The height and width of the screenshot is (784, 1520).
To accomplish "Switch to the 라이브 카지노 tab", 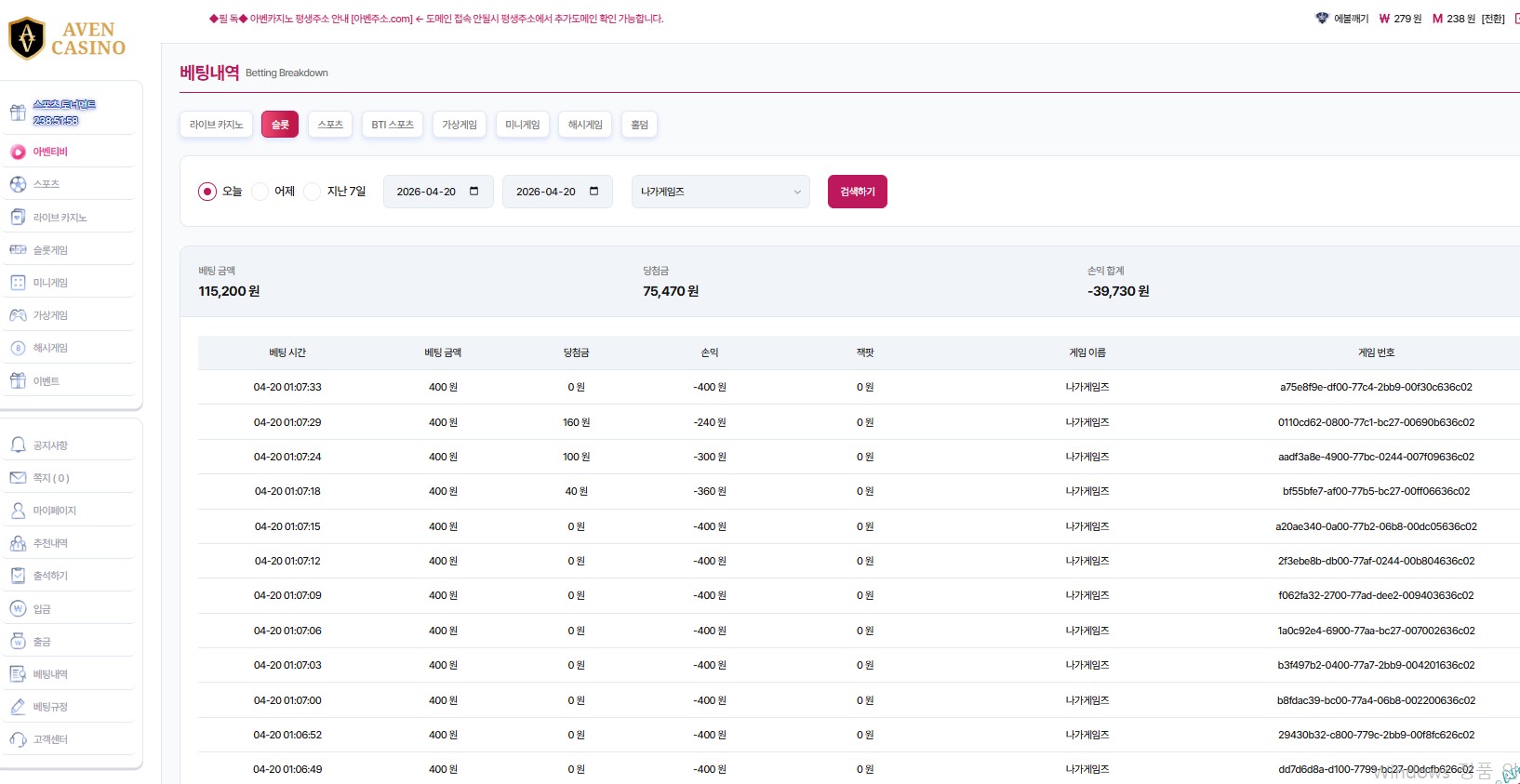I will 216,125.
